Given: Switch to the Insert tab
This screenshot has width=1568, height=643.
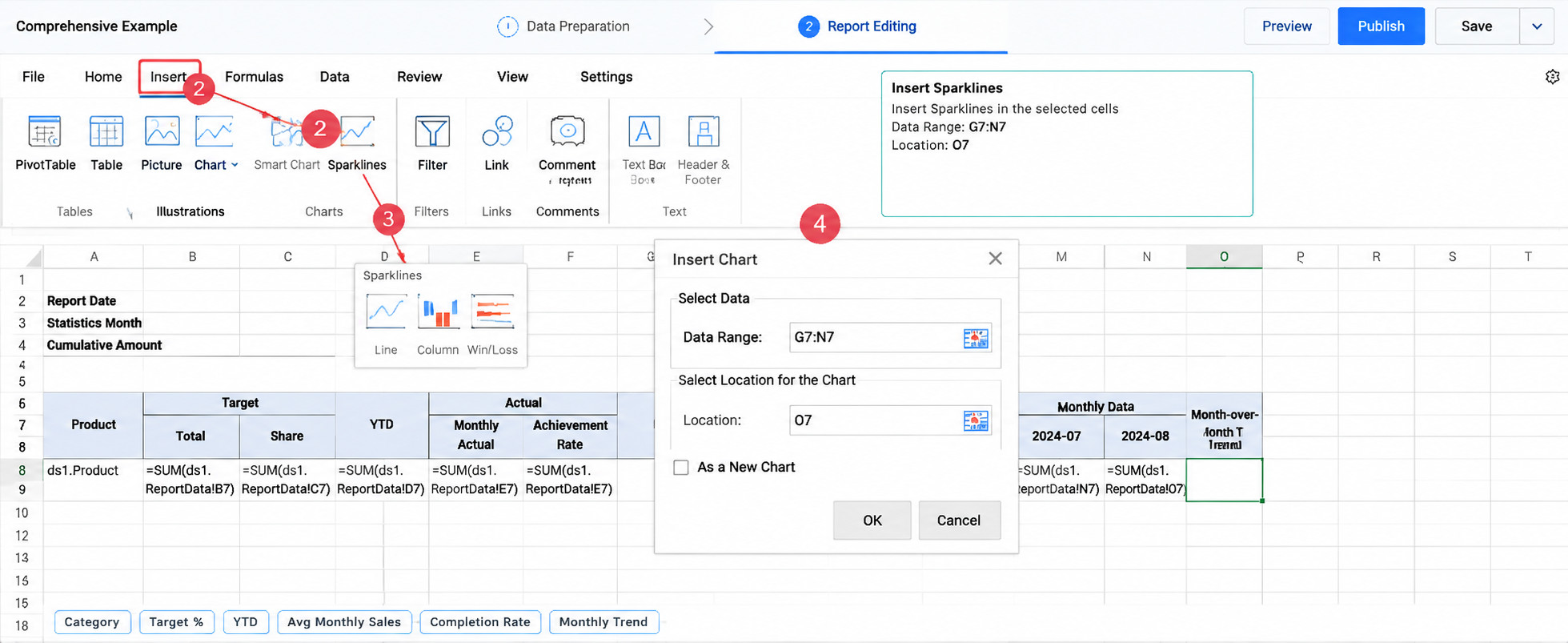Looking at the screenshot, I should (x=169, y=77).
